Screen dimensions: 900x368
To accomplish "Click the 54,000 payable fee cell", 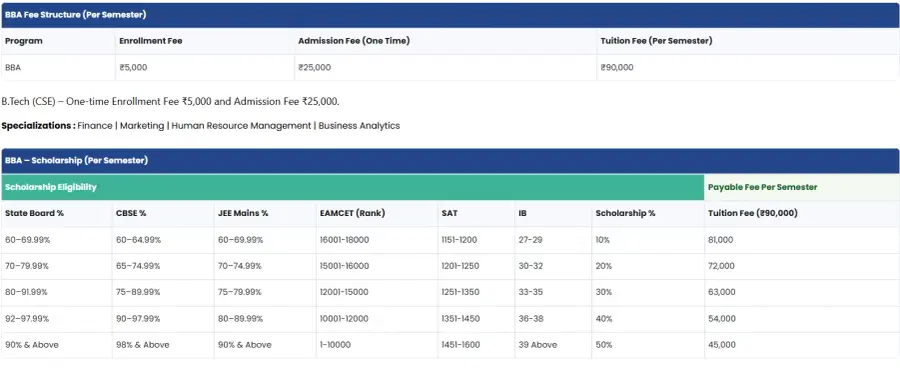I will pyautogui.click(x=802, y=319).
